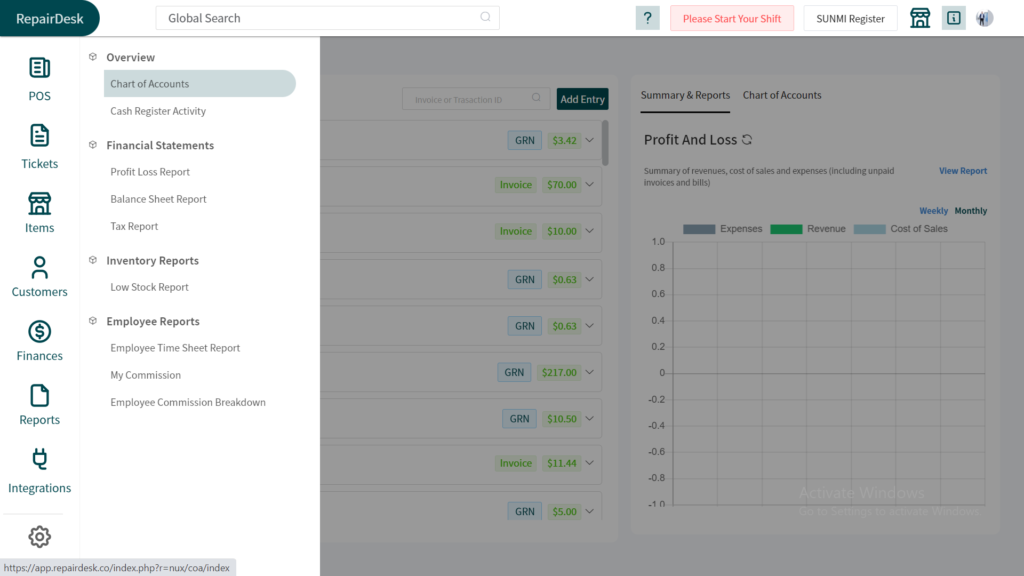This screenshot has width=1024, height=576.
Task: Open the user profile avatar
Action: click(985, 18)
